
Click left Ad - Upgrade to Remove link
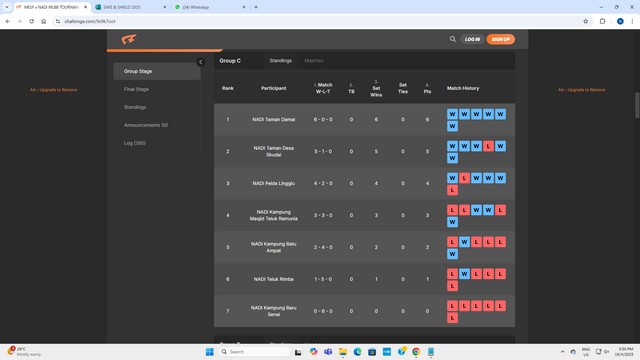53,90
